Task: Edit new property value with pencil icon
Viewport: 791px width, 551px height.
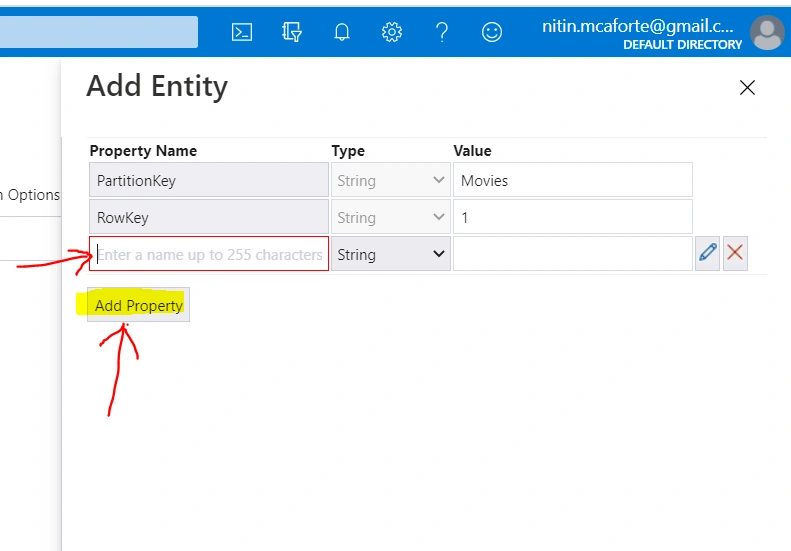Action: [x=707, y=253]
